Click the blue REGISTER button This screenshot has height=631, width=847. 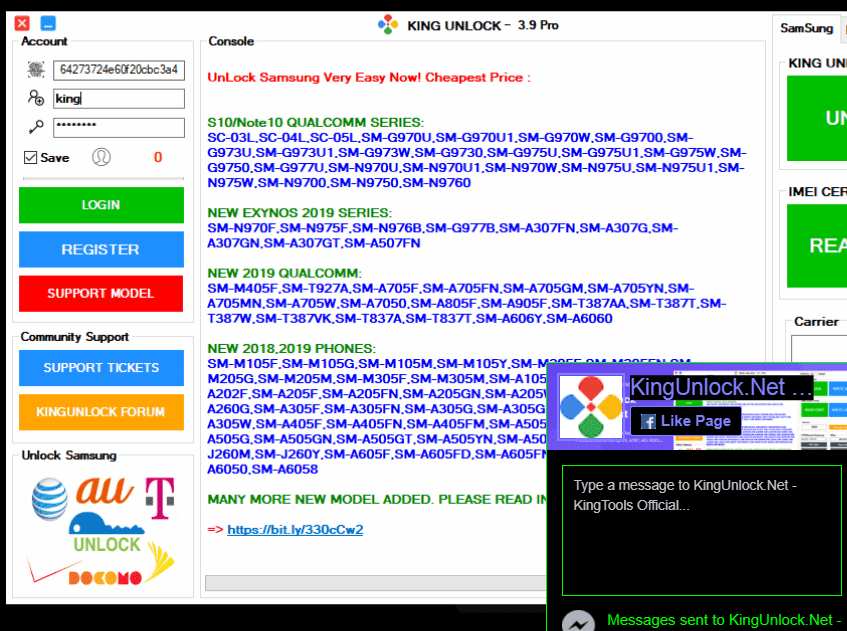(101, 249)
